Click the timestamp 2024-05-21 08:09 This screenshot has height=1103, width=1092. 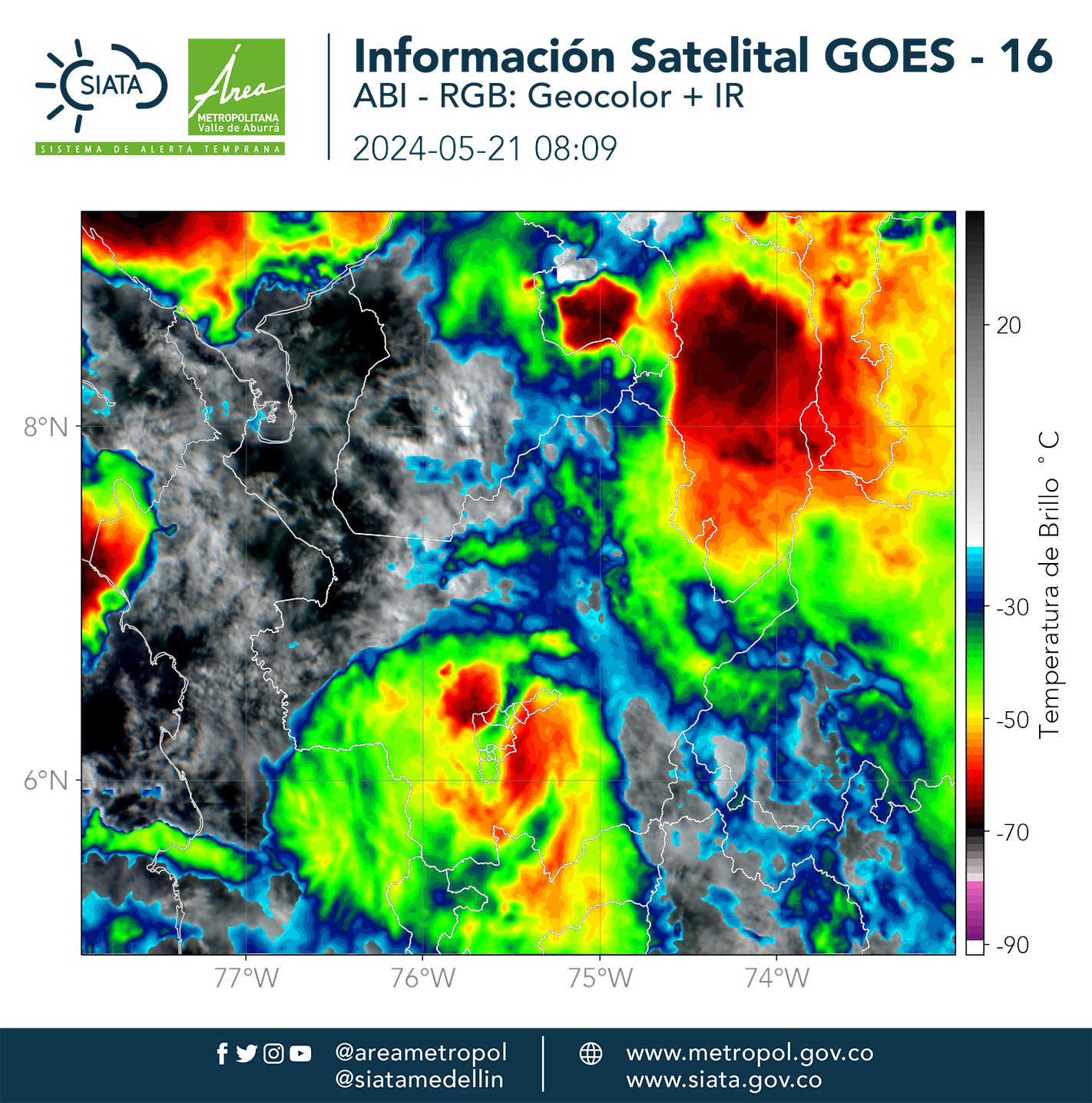[485, 149]
